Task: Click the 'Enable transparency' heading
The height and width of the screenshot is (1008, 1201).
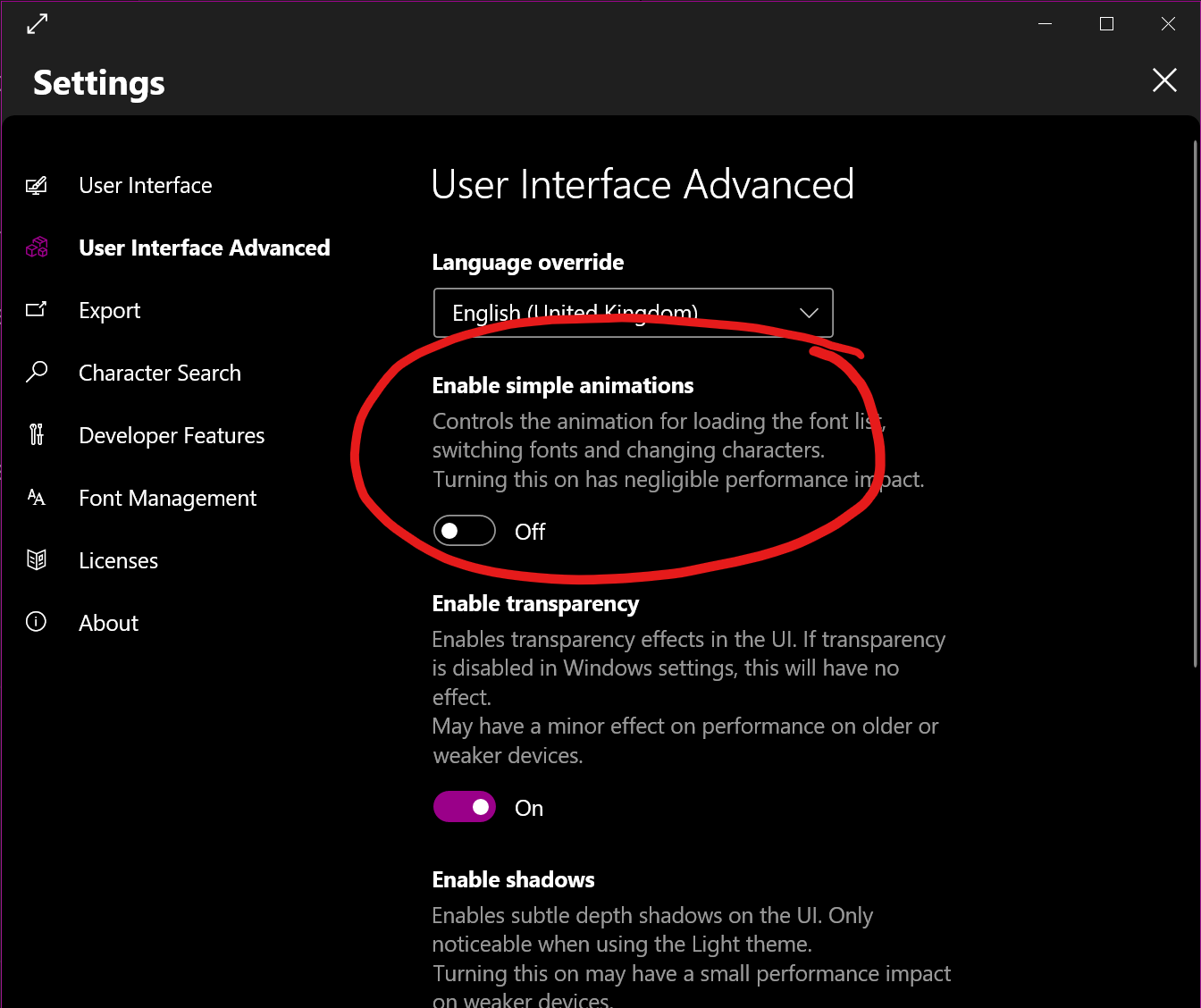Action: 535,604
